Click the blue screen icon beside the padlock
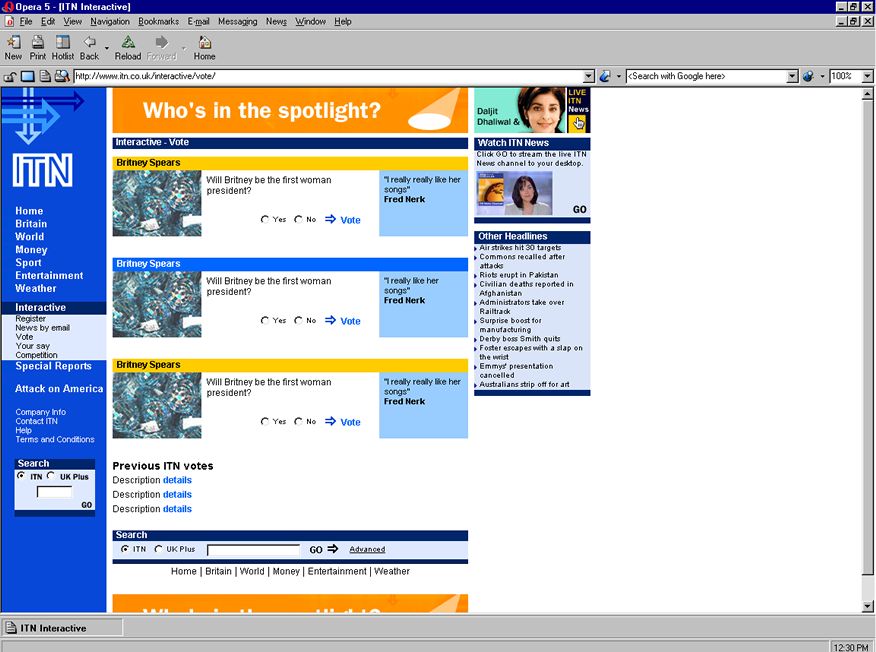This screenshot has width=876, height=652. pos(27,77)
